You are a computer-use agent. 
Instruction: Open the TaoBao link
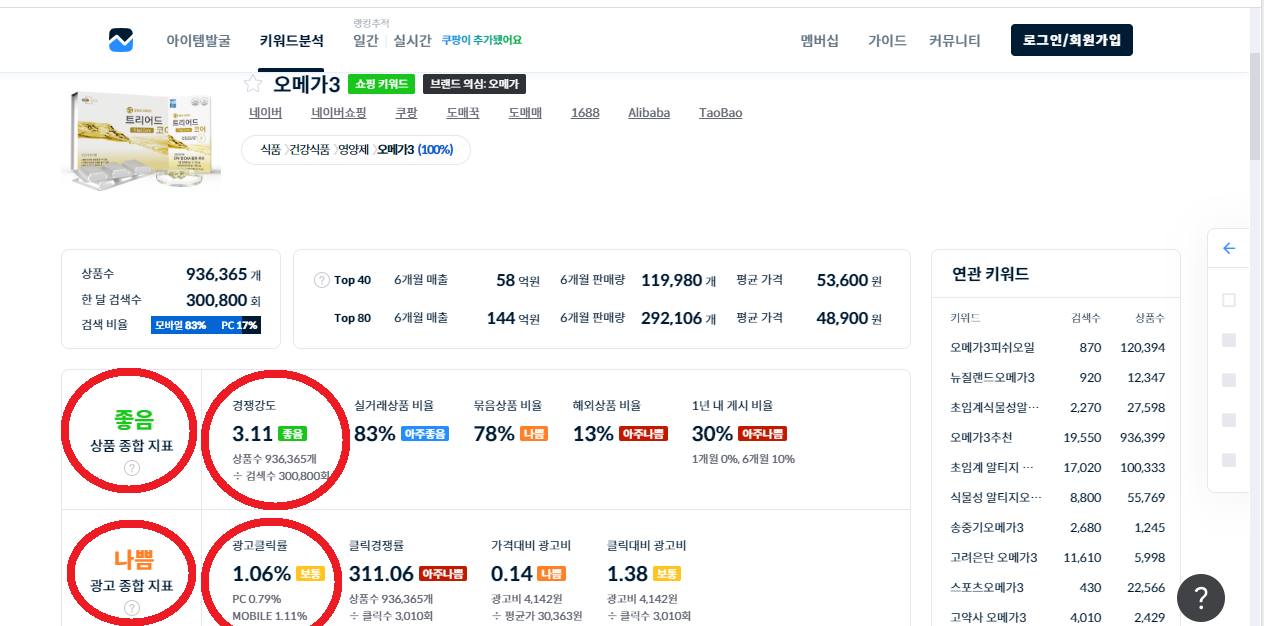tap(721, 113)
